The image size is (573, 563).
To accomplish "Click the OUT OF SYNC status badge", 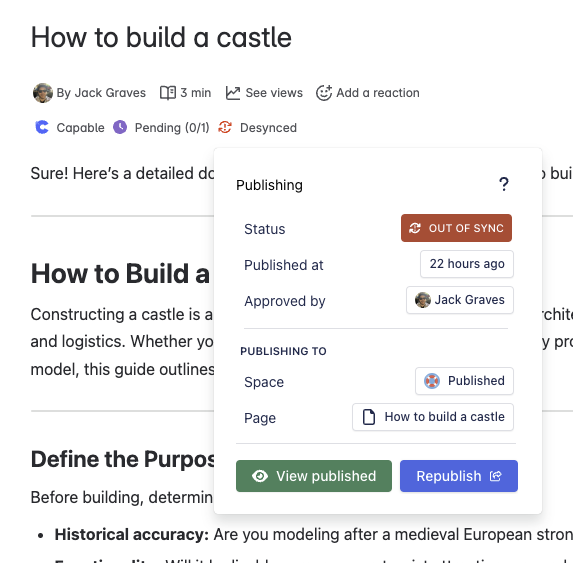I will (456, 228).
